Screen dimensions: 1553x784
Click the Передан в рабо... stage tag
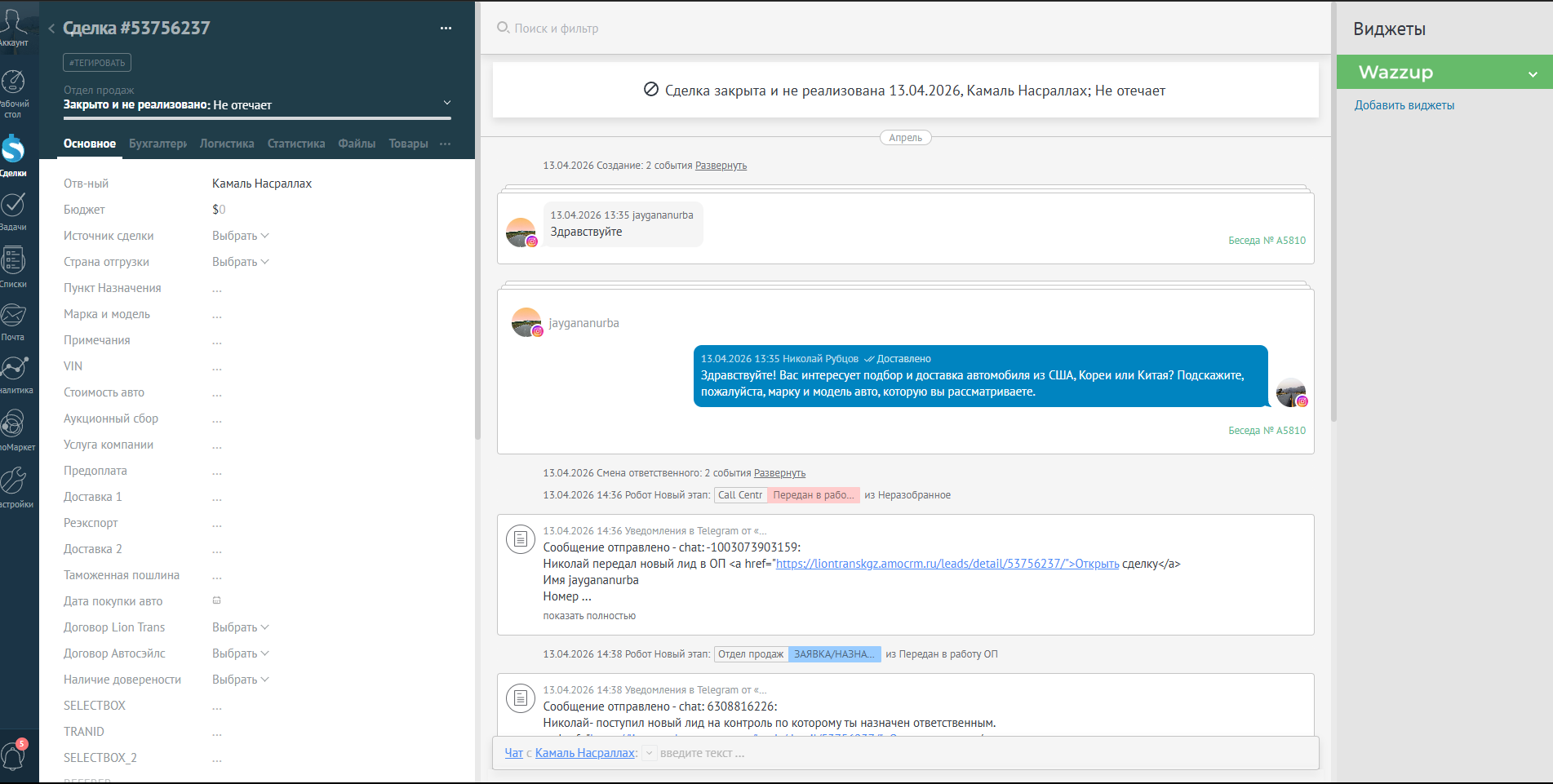click(814, 495)
